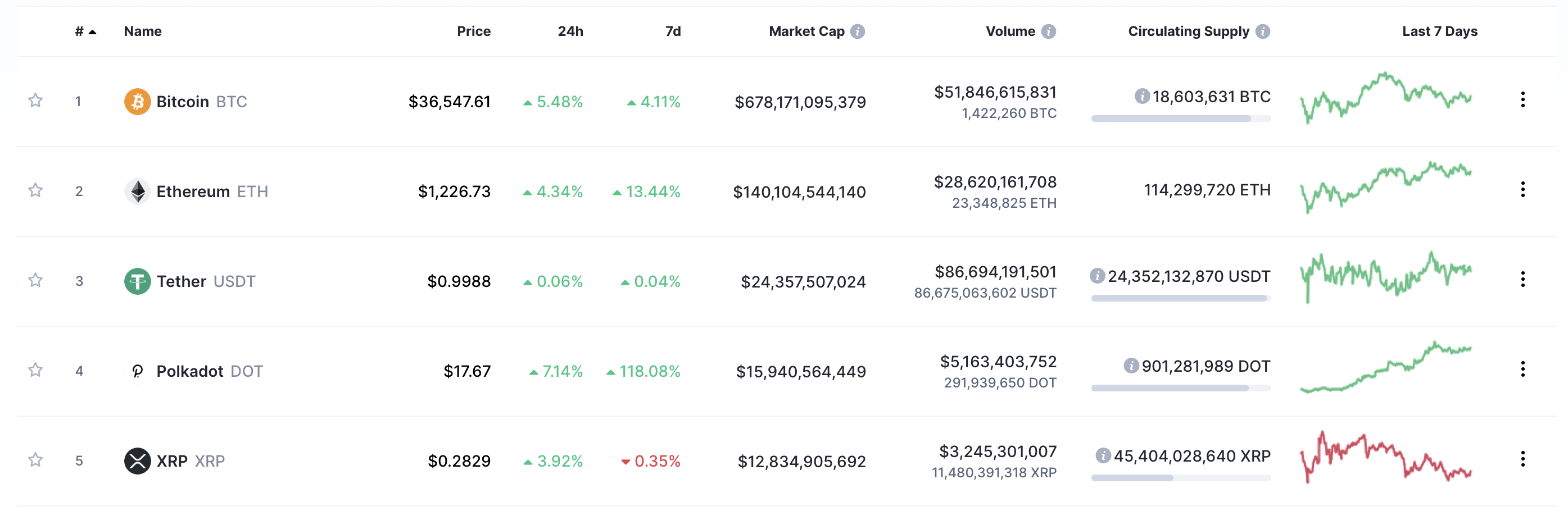Click info icon beside 901,281,989 DOT
Viewport: 1568px width, 520px height.
pos(1131,366)
